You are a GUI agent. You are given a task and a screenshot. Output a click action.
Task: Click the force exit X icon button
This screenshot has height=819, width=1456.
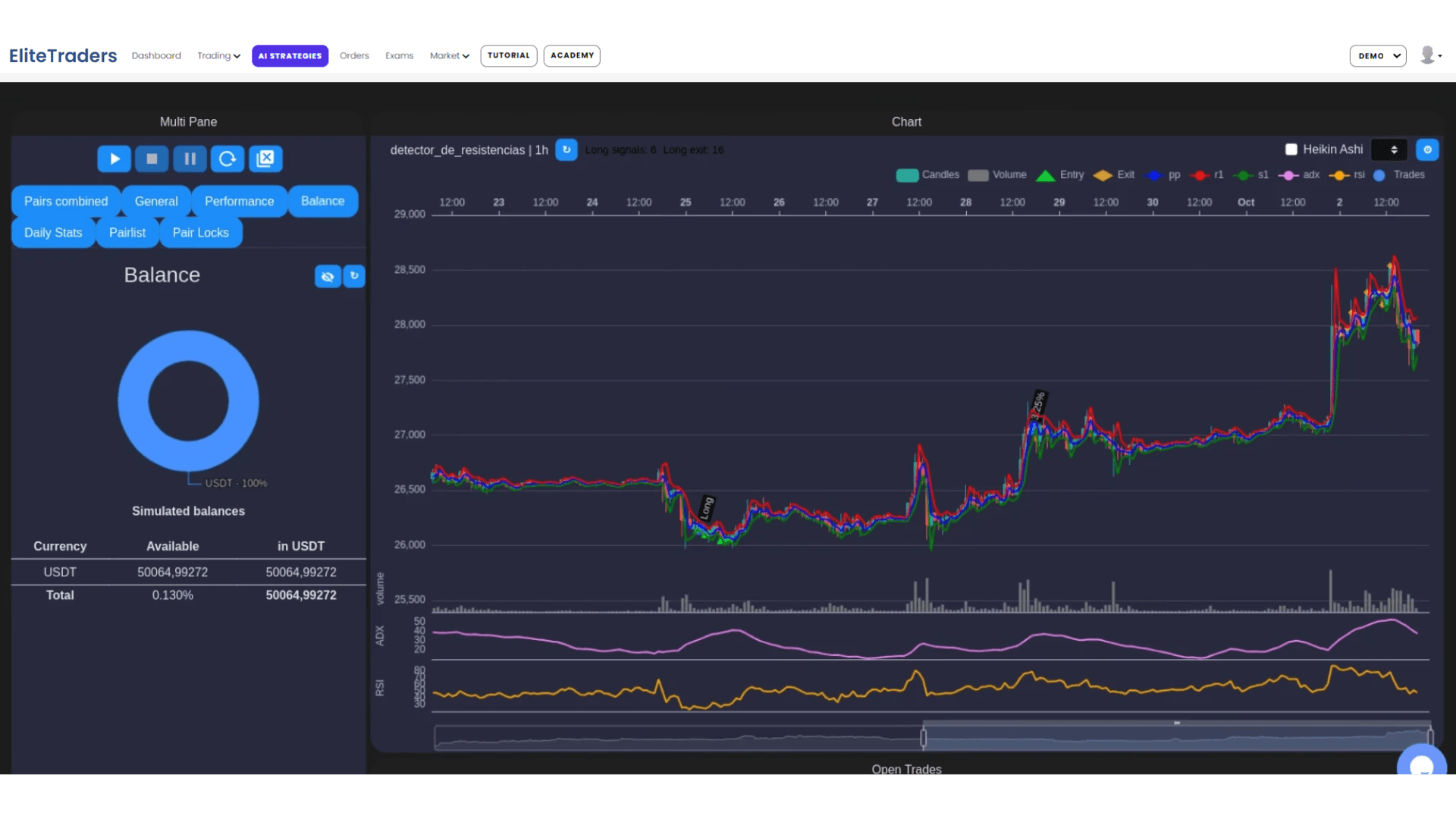point(265,158)
